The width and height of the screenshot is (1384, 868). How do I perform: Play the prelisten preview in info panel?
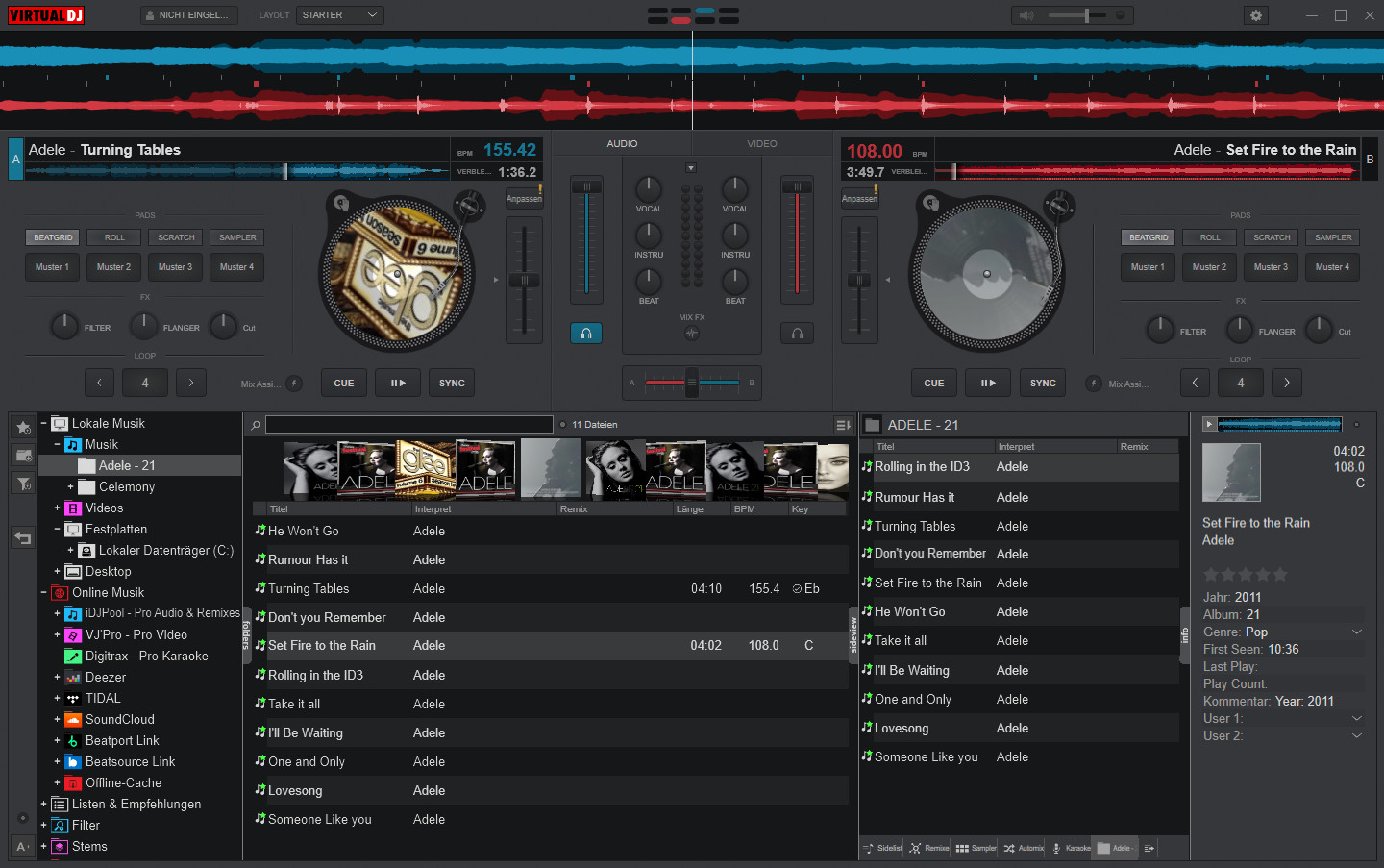tap(1209, 424)
